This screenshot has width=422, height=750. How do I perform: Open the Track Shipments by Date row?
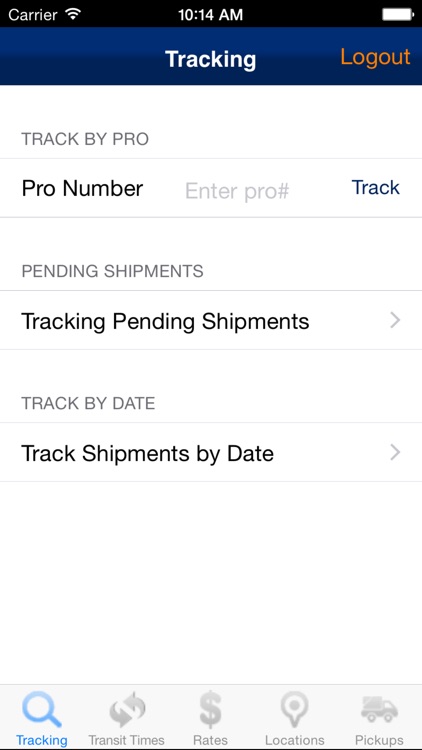point(211,452)
